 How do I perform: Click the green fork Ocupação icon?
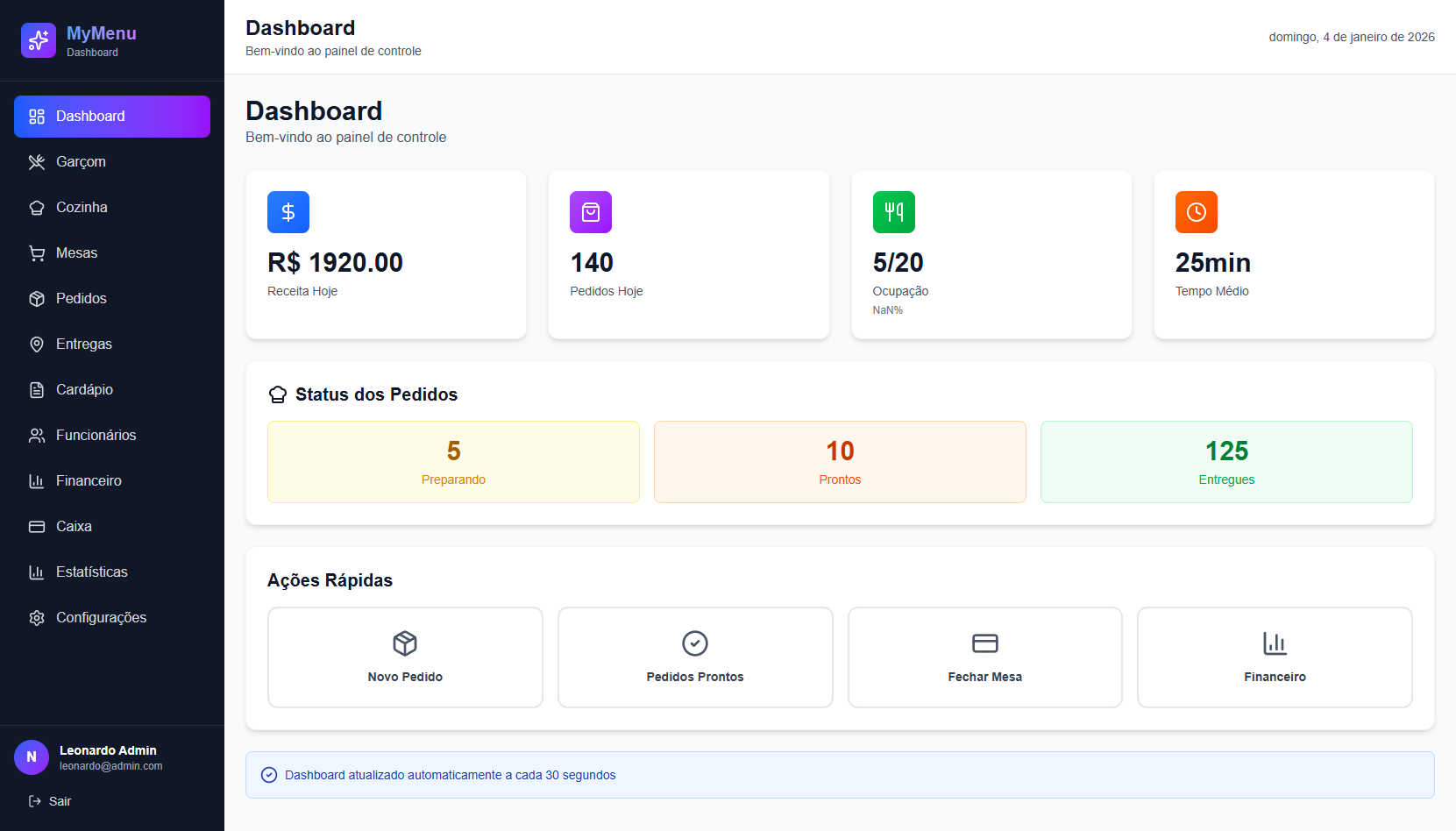[x=893, y=212]
